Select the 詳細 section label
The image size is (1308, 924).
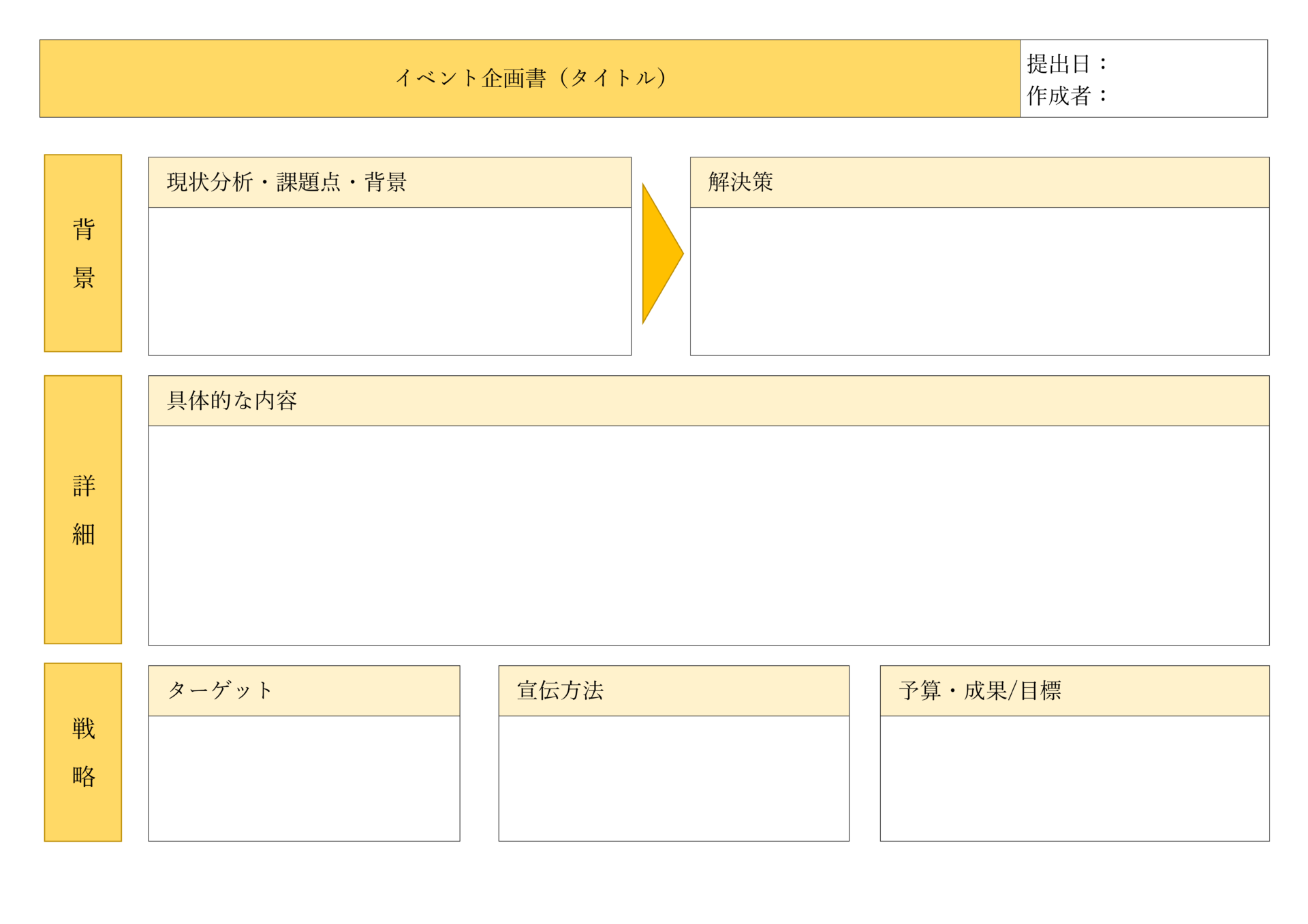[x=82, y=509]
